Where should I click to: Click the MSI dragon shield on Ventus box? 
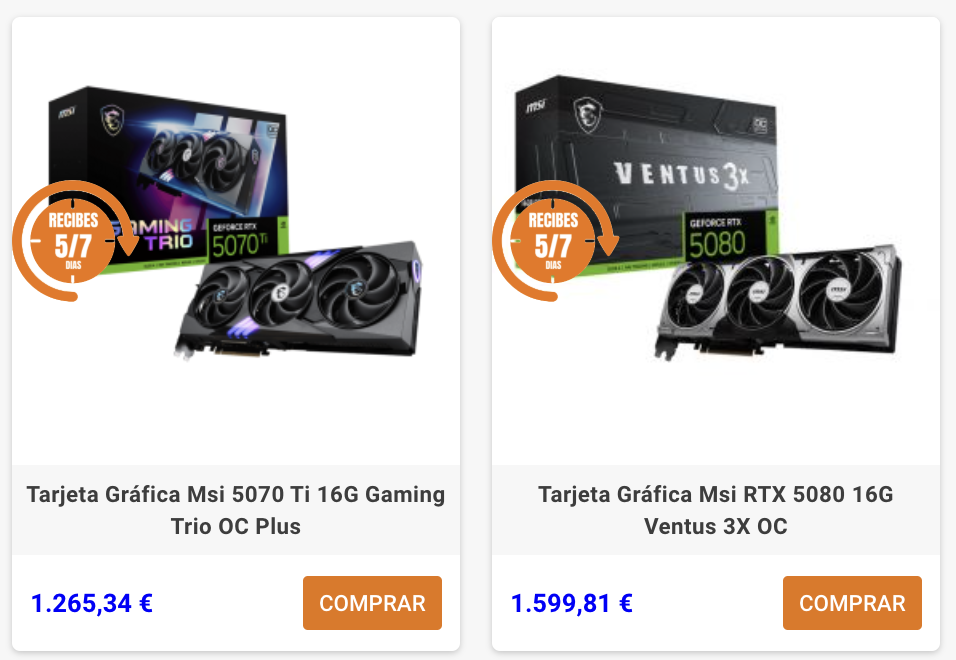pos(588,115)
